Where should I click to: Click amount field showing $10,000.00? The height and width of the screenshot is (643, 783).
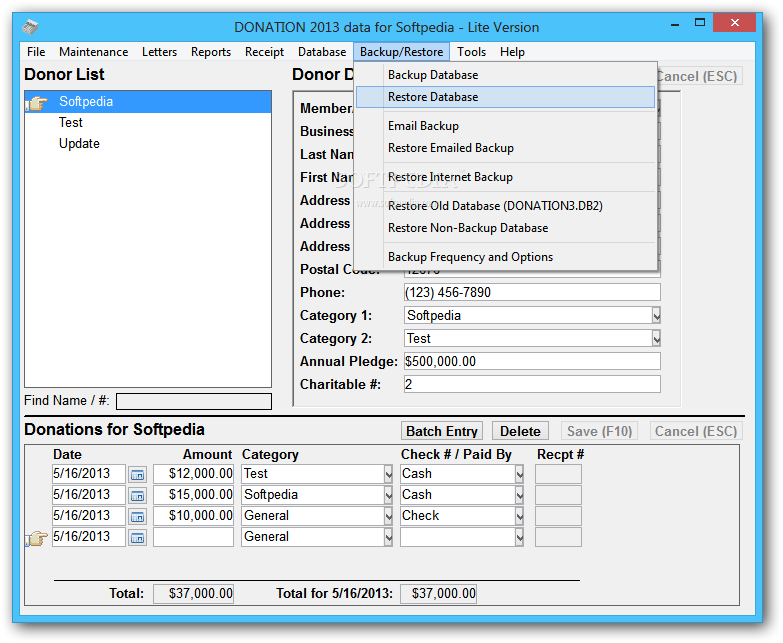click(193, 516)
